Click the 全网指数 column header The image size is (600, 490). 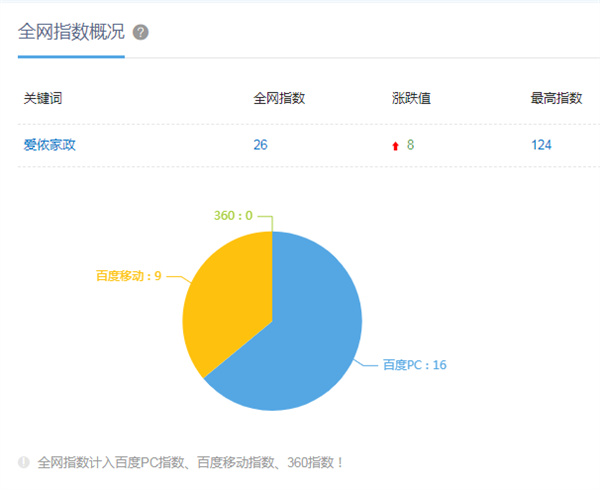coord(279,98)
